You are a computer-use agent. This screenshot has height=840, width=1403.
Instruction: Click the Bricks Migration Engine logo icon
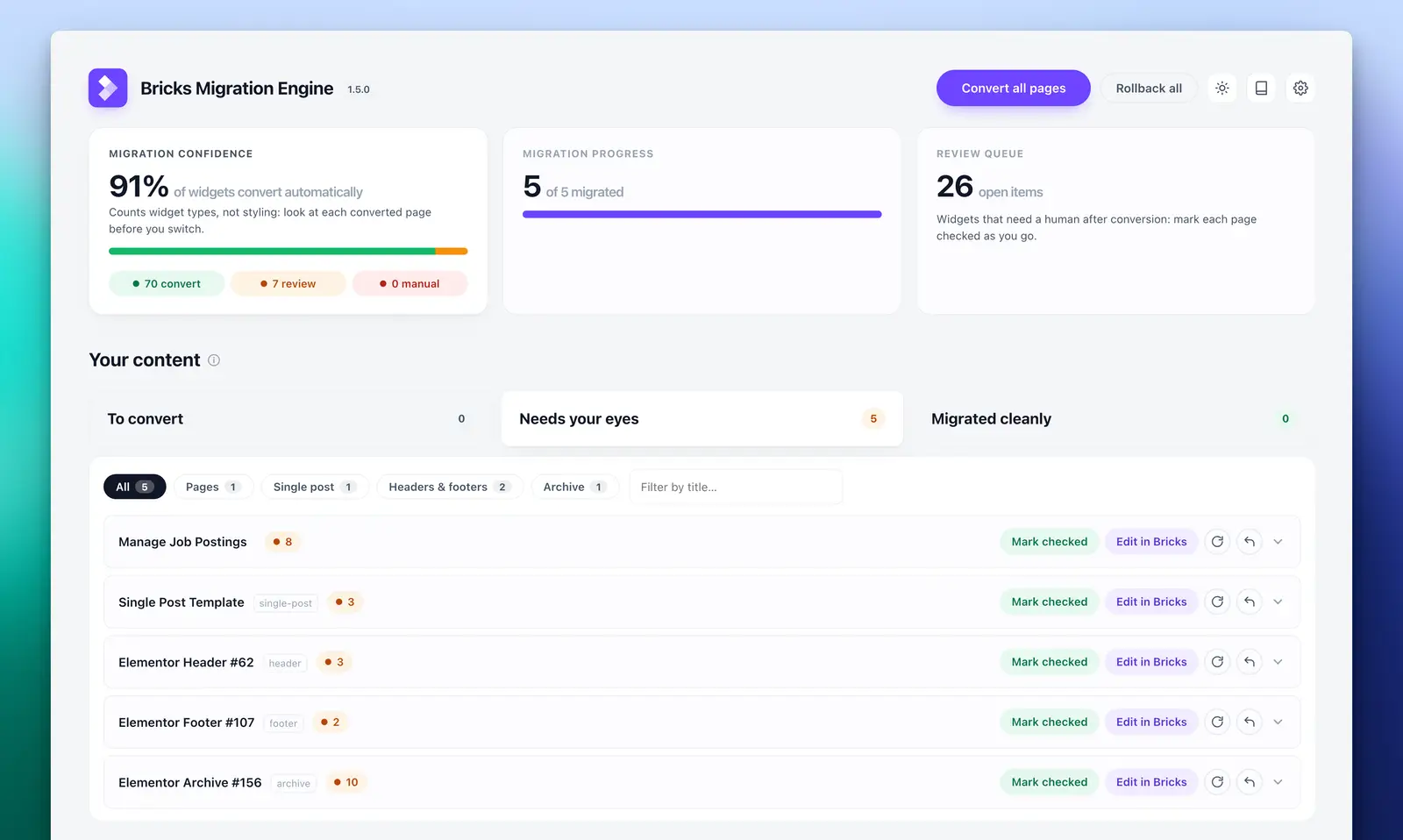tap(108, 88)
